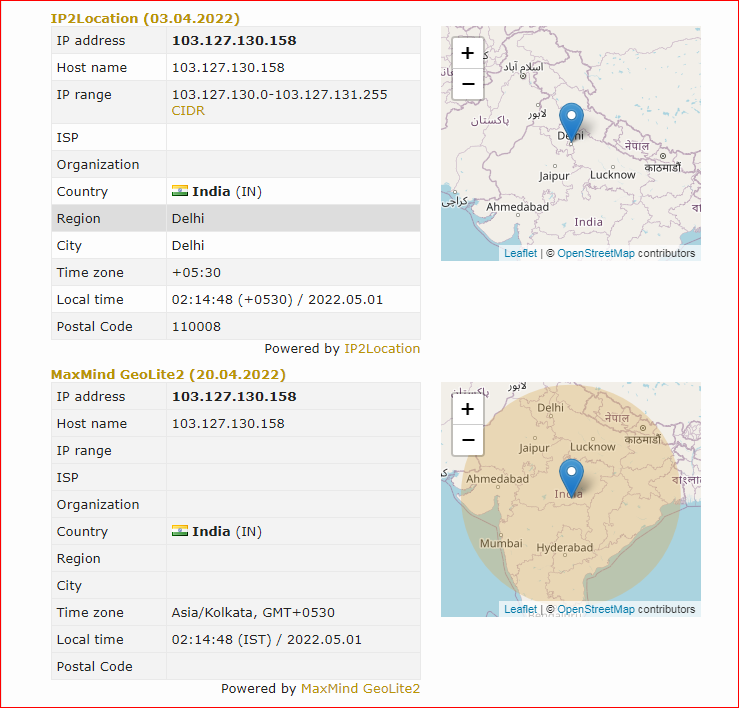Click the Postal Code value 110008
This screenshot has width=739, height=708.
tap(196, 327)
